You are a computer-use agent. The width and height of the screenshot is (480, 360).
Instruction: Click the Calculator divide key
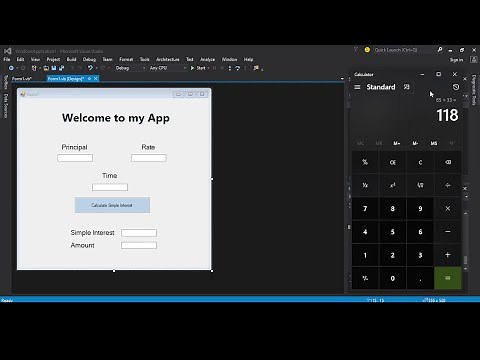pos(448,185)
